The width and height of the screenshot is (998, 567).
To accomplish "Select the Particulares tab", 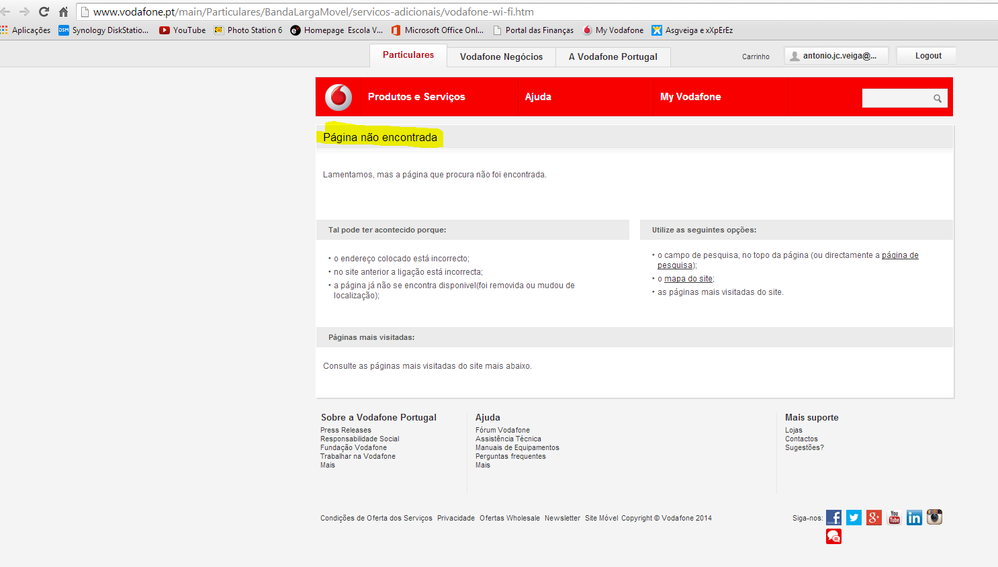I will click(x=408, y=55).
